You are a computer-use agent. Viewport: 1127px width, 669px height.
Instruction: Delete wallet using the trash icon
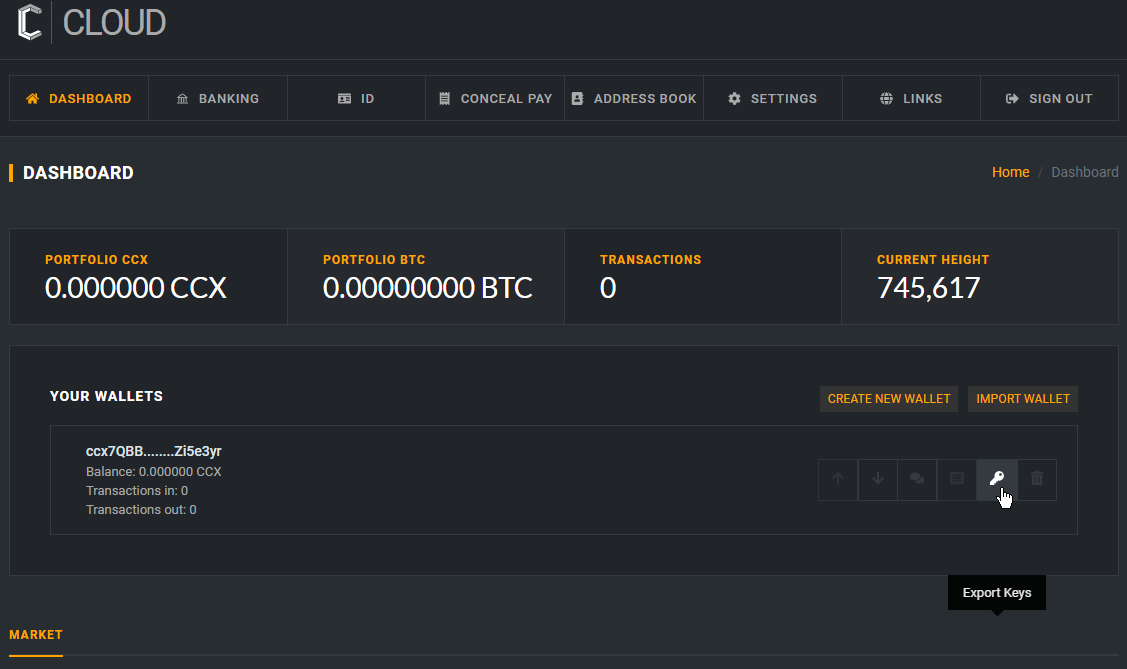(1037, 479)
